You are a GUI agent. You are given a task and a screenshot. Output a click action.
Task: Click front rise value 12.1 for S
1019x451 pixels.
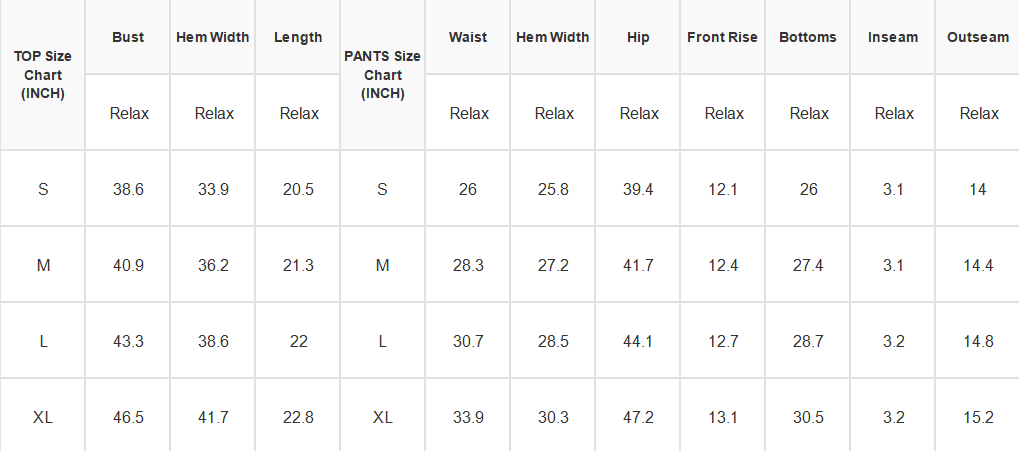coord(723,189)
